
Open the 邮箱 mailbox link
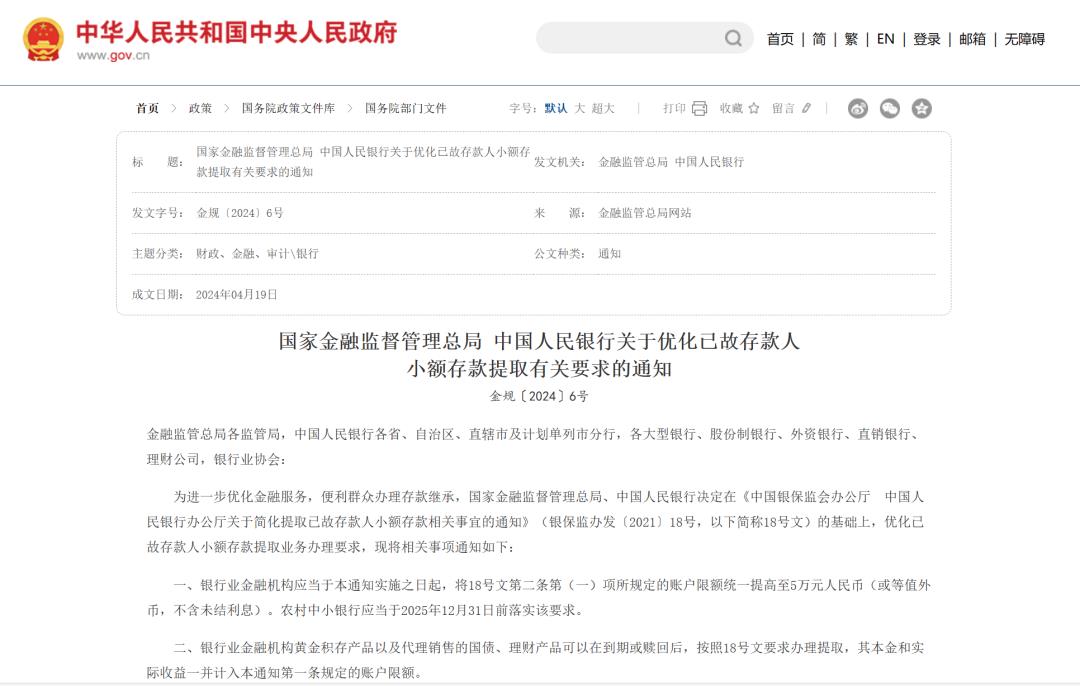tap(973, 39)
